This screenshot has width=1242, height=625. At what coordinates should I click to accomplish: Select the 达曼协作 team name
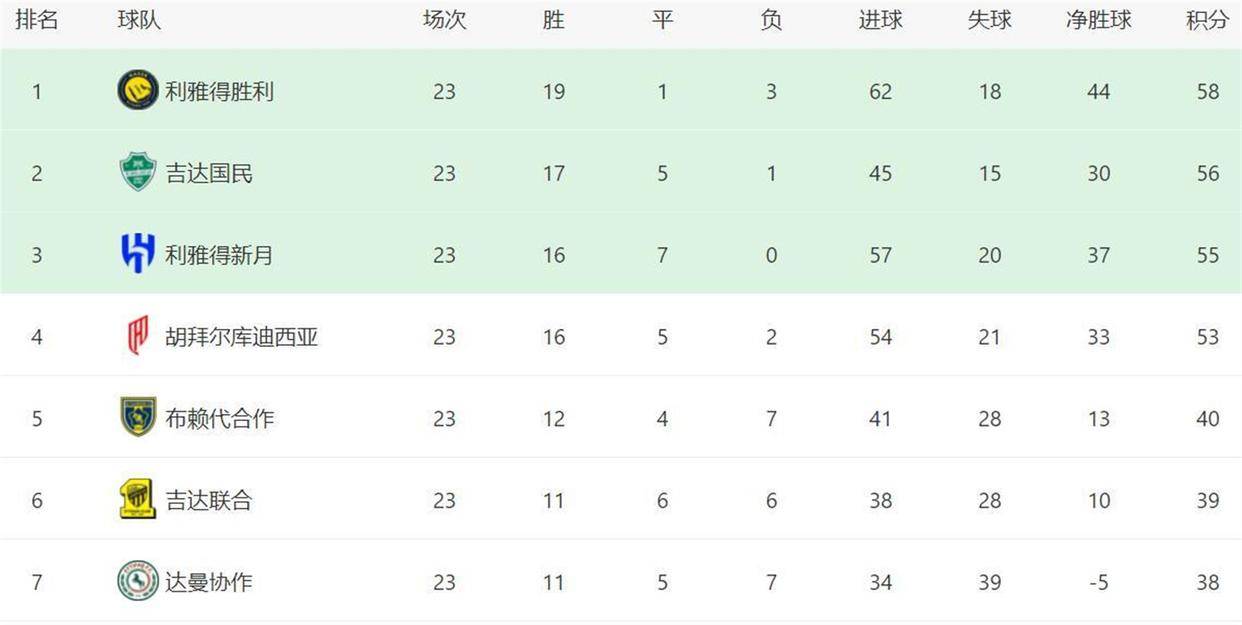point(209,582)
